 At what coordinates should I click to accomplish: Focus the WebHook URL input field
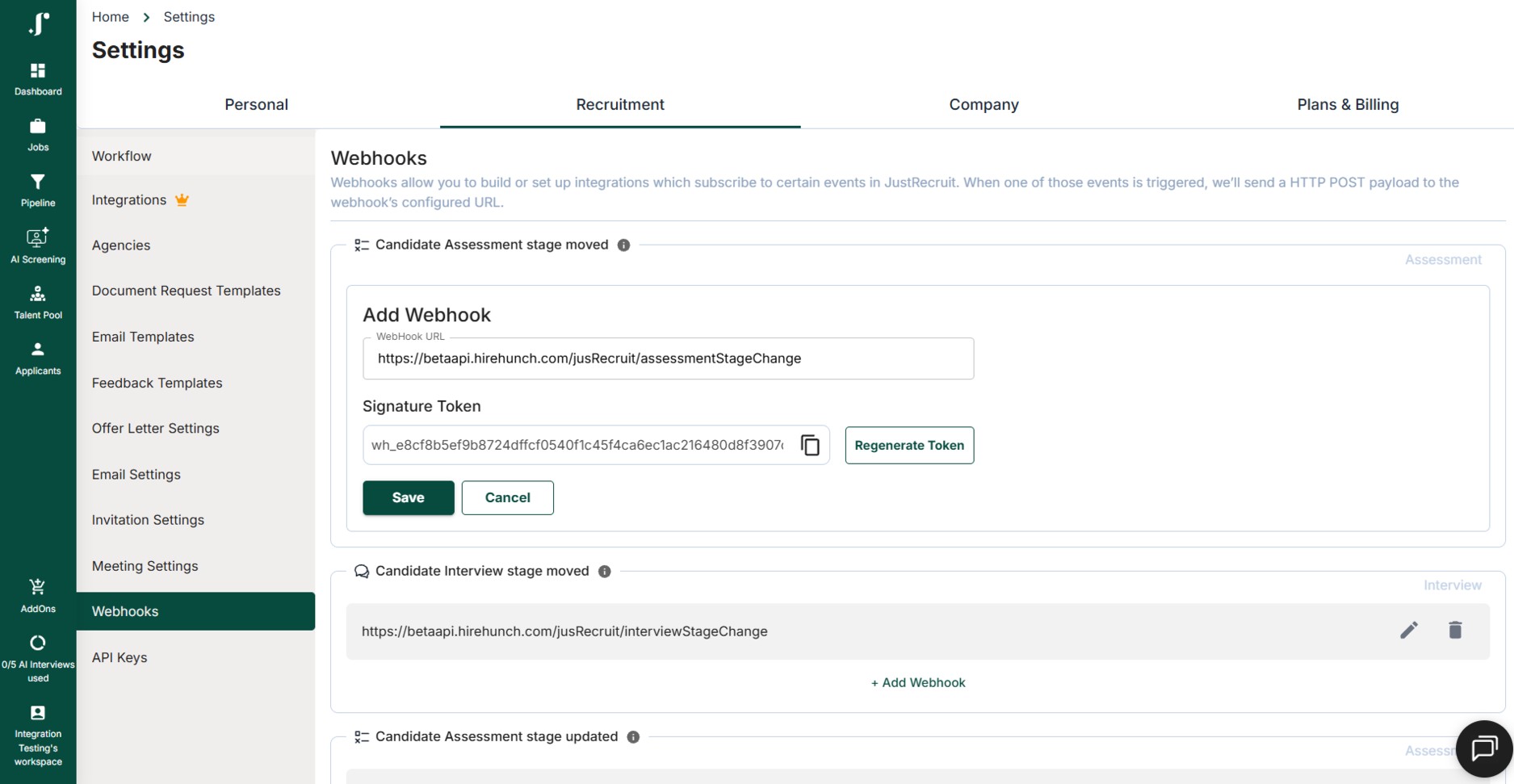click(x=669, y=358)
